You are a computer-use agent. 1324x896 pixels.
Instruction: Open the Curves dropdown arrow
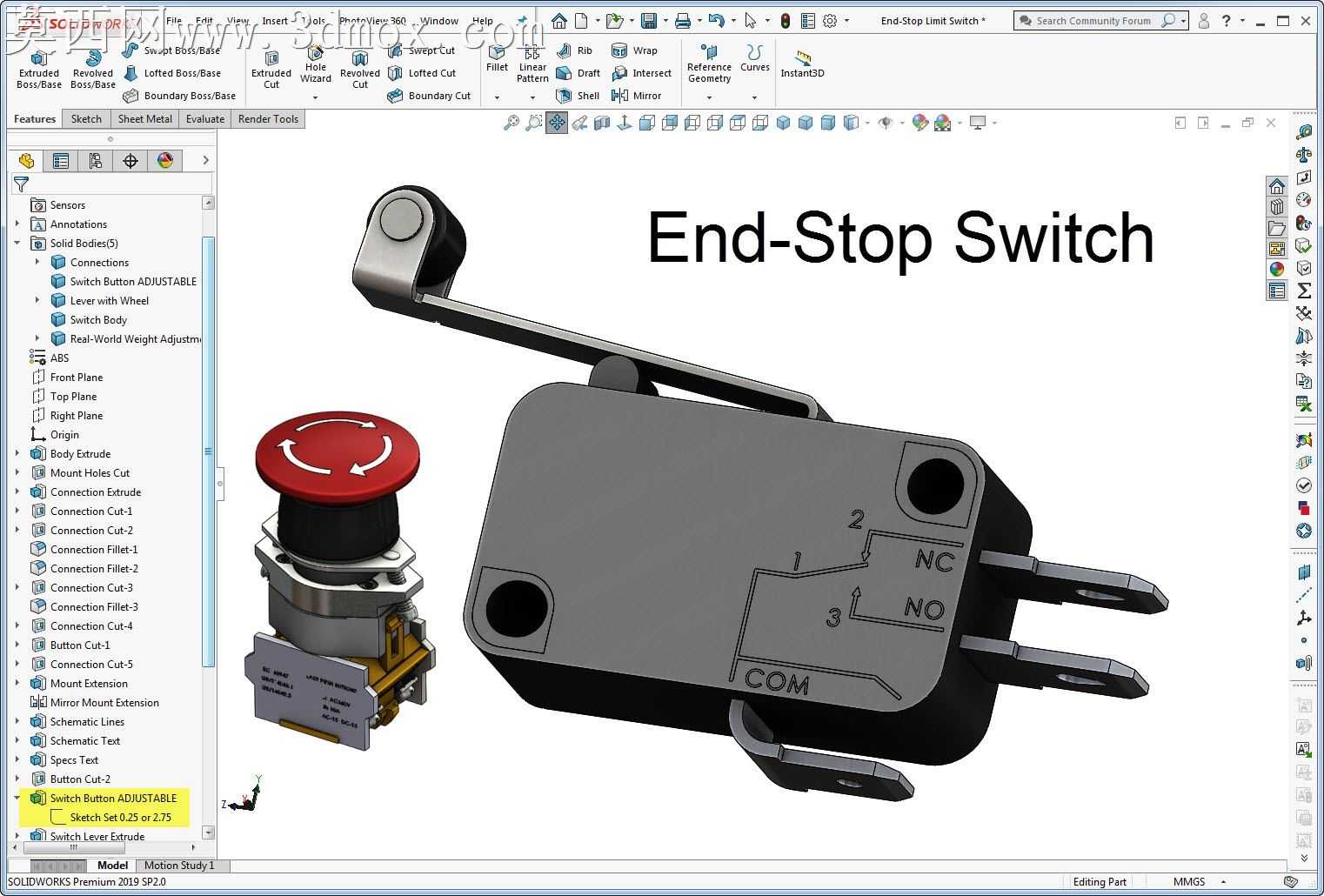pyautogui.click(x=755, y=97)
